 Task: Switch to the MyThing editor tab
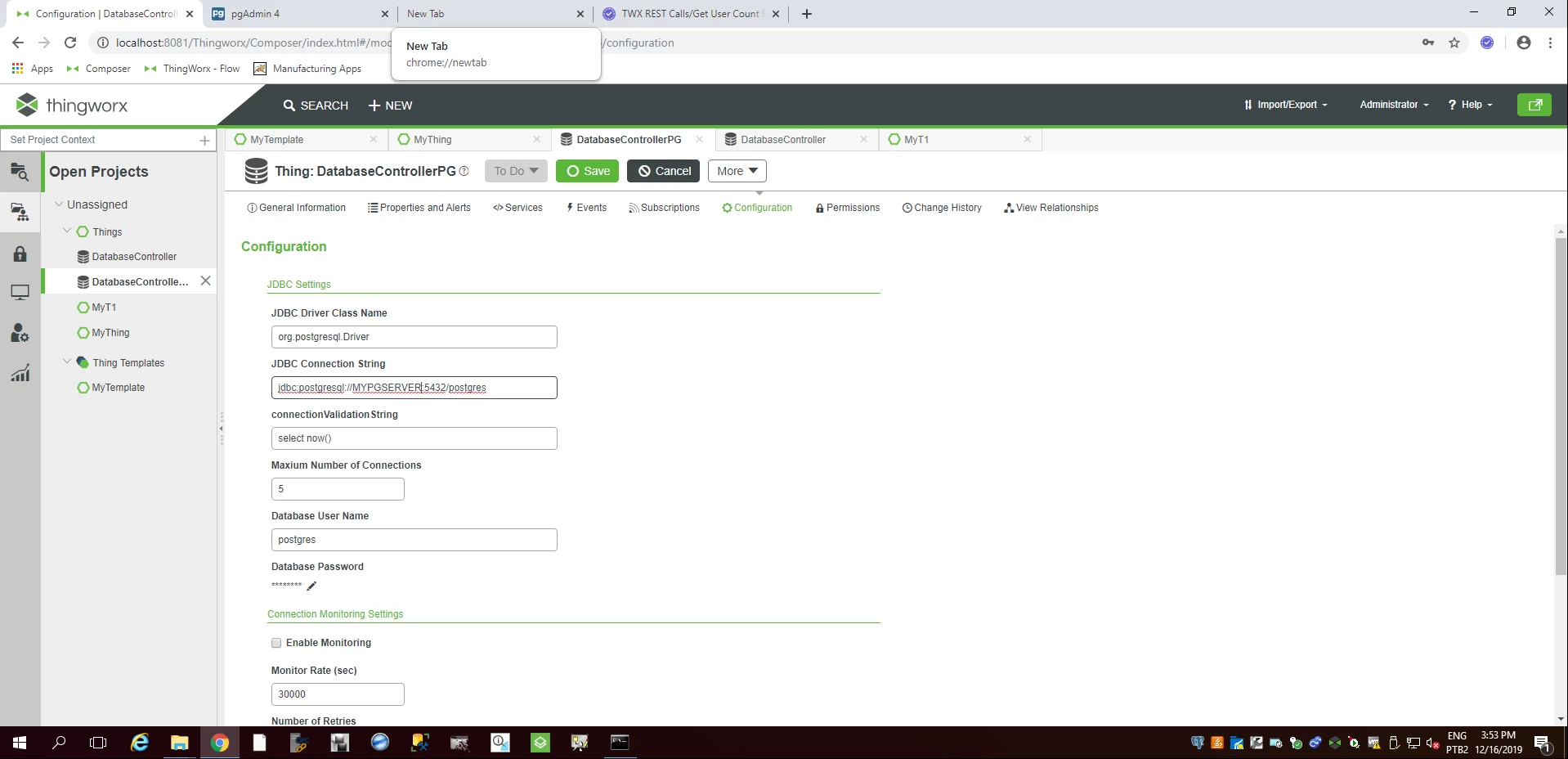click(432, 140)
